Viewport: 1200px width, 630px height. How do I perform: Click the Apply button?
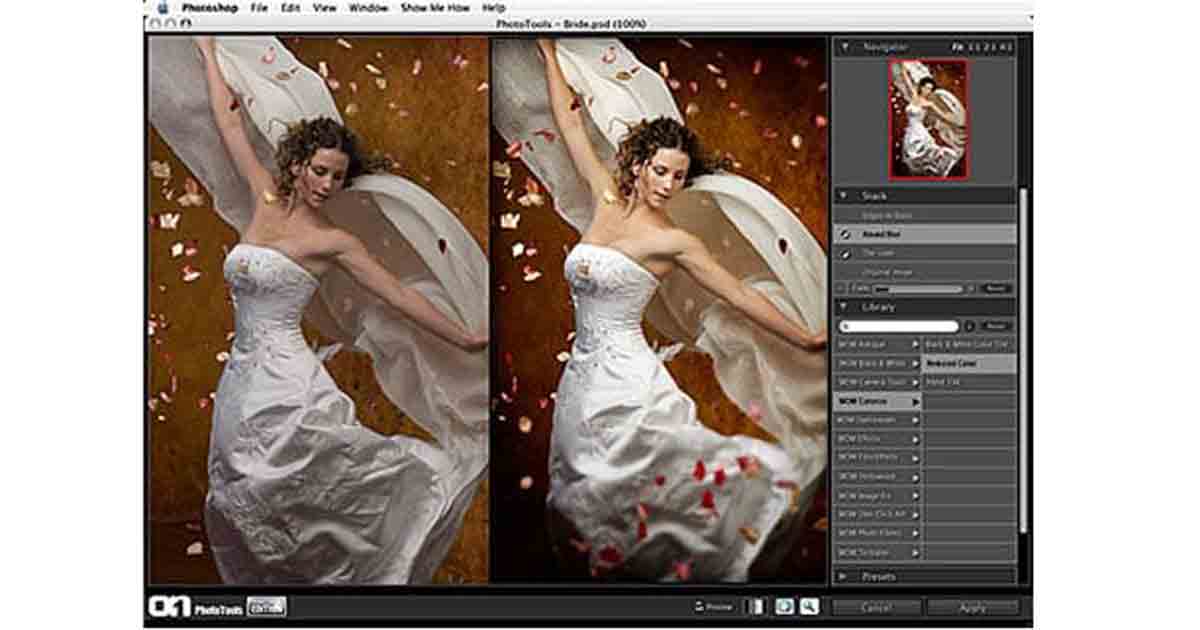975,606
